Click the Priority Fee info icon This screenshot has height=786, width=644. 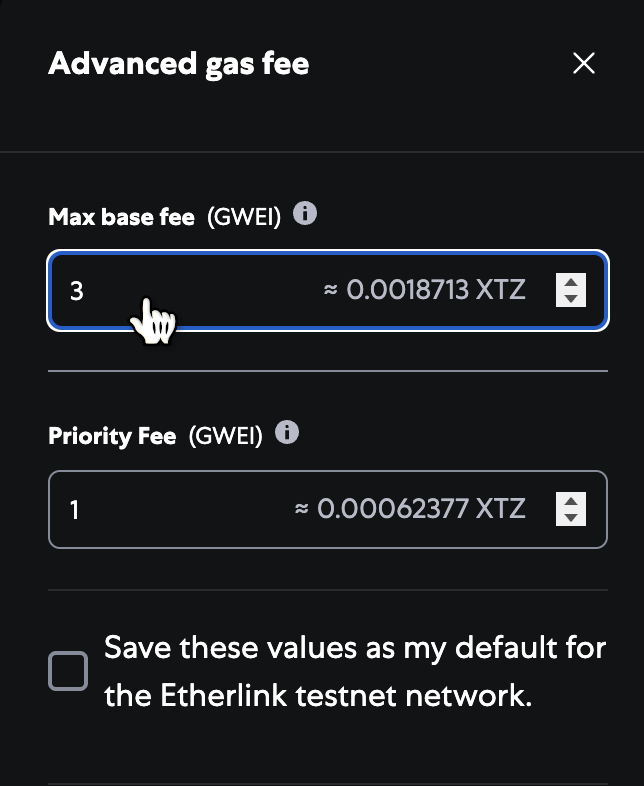(x=287, y=433)
